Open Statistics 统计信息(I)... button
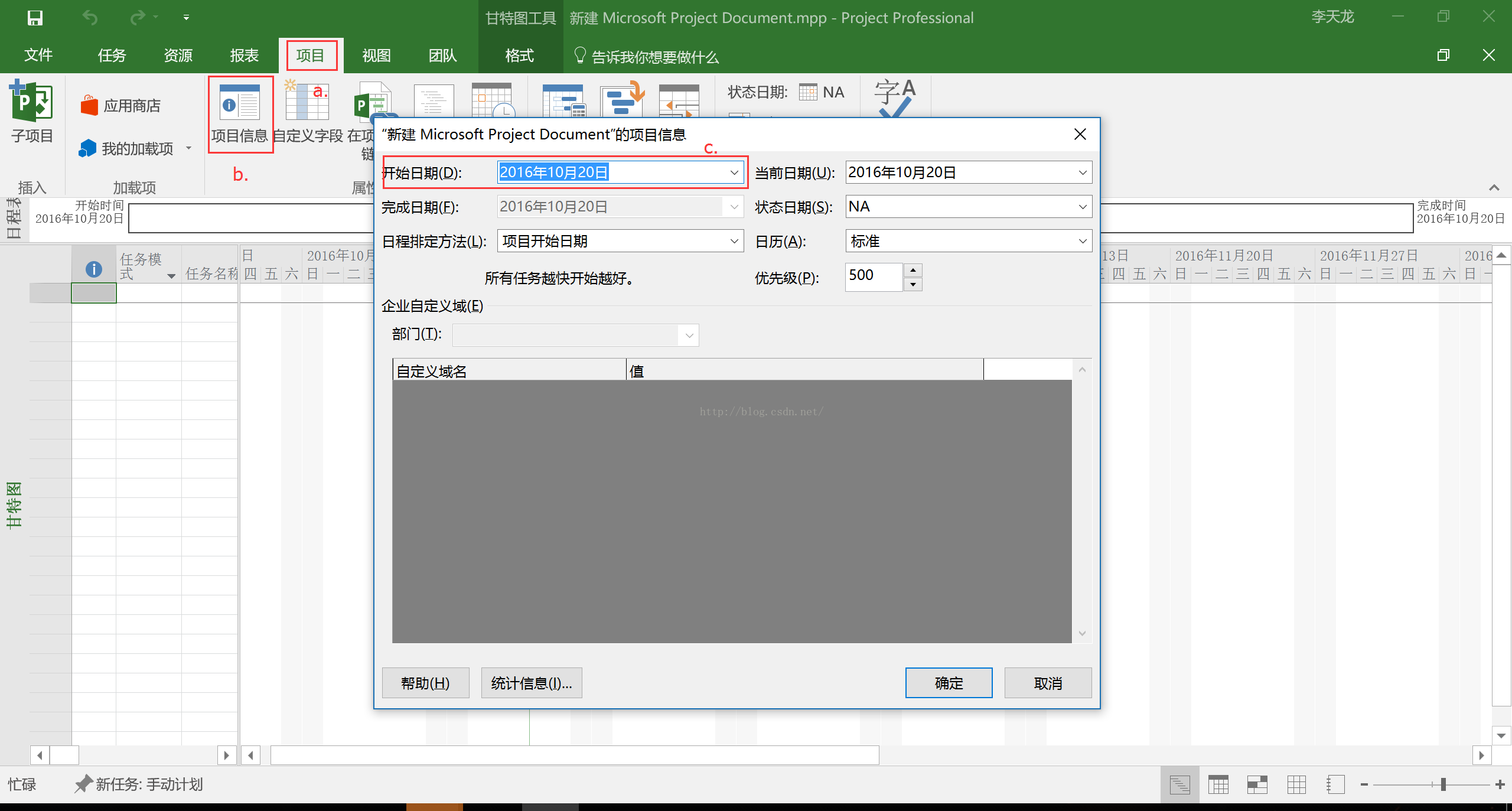This screenshot has height=811, width=1512. tap(532, 683)
